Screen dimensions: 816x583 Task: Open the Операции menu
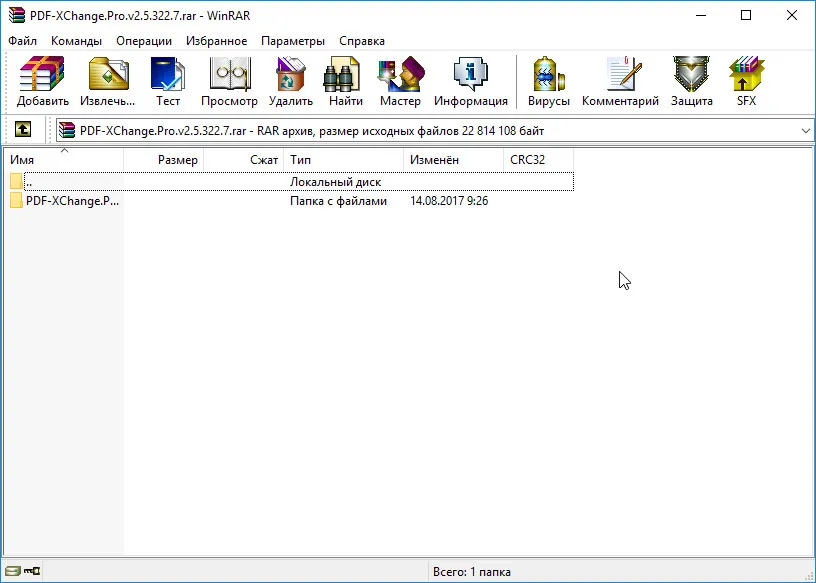tap(144, 41)
